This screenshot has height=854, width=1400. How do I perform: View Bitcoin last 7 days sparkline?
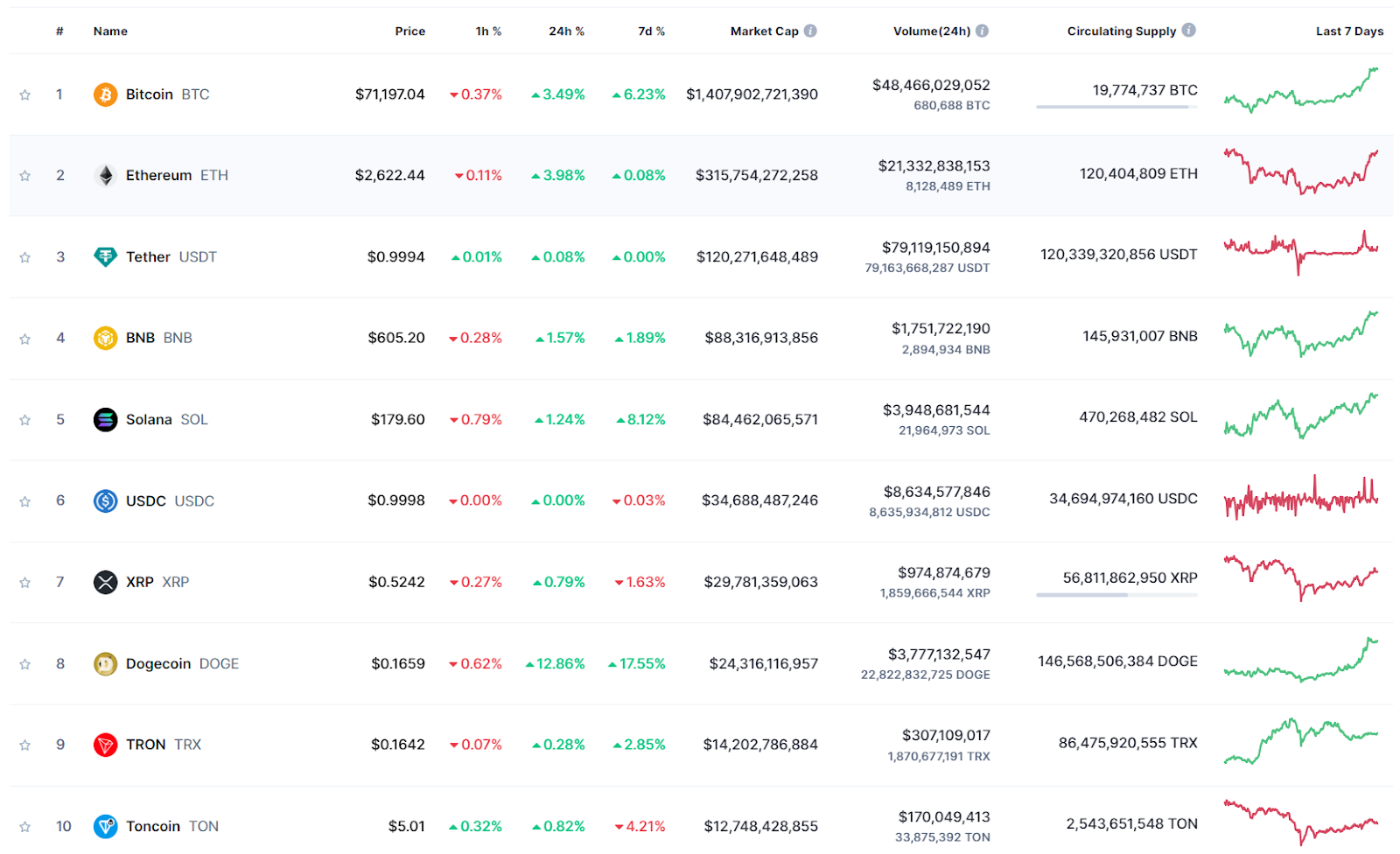(1300, 90)
